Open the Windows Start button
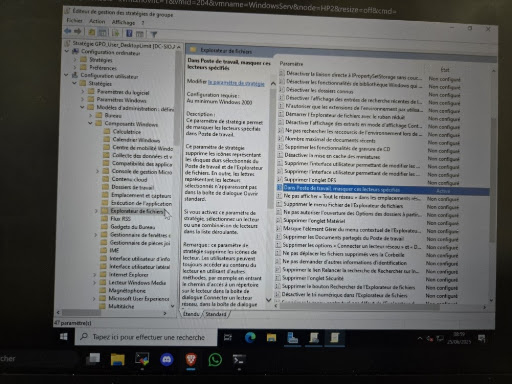Viewport: 512px width, 384px height. 64,337
